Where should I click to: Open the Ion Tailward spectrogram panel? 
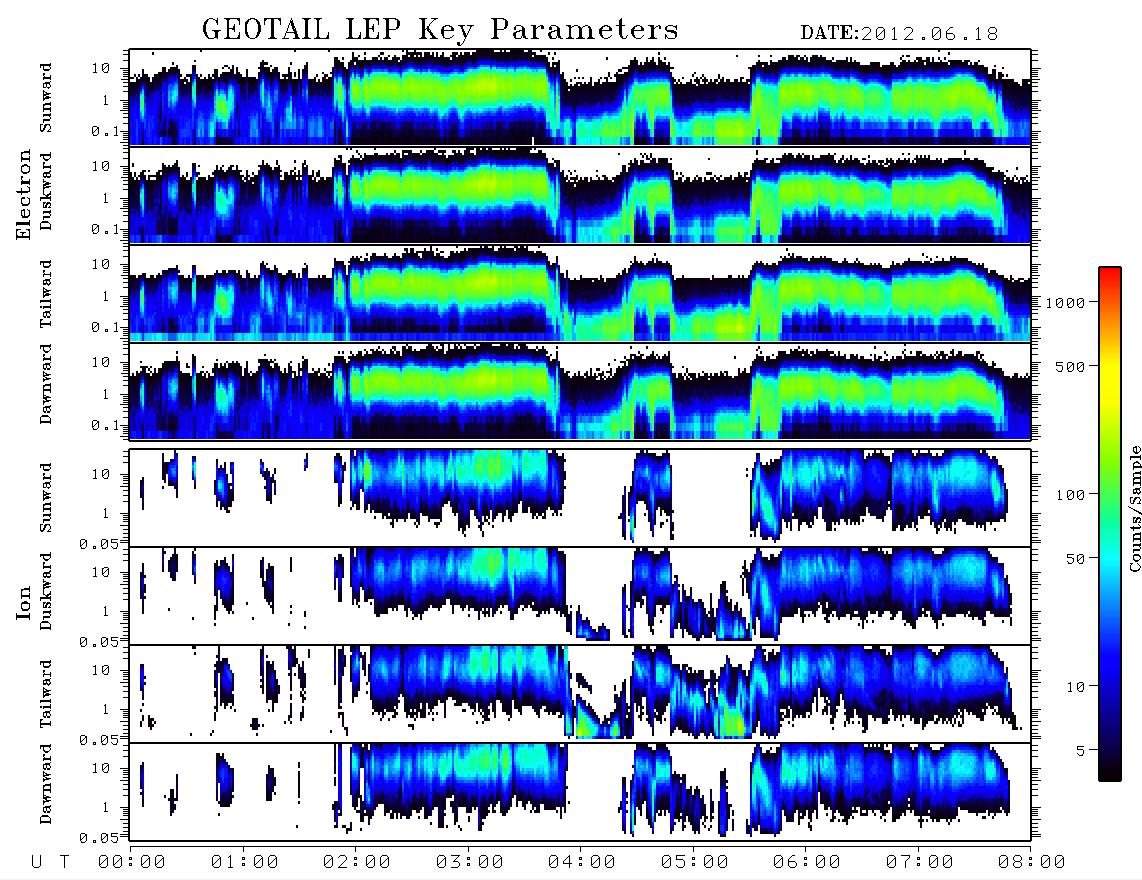(x=580, y=694)
